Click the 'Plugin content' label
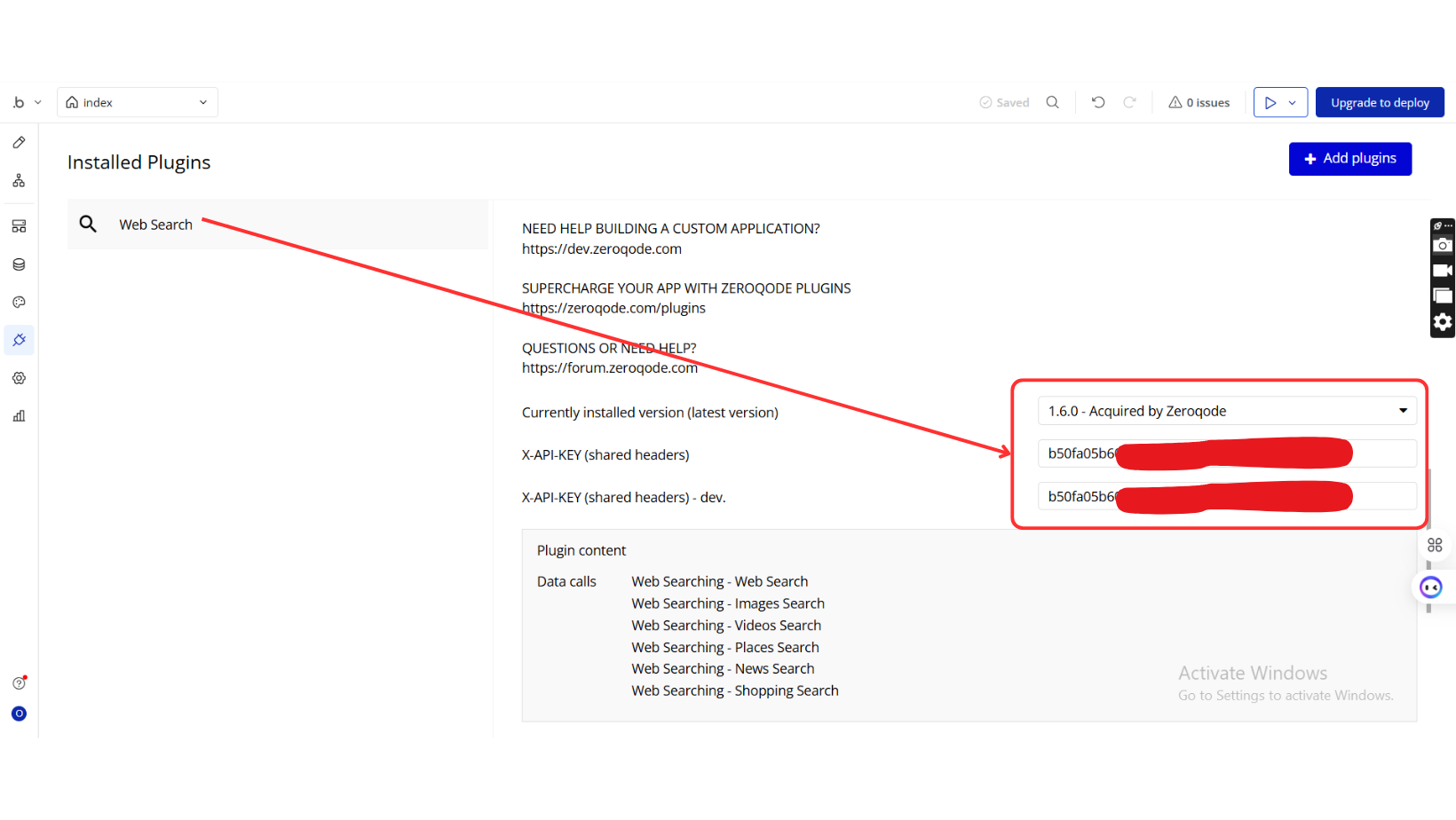This screenshot has width=1456, height=820. point(582,550)
